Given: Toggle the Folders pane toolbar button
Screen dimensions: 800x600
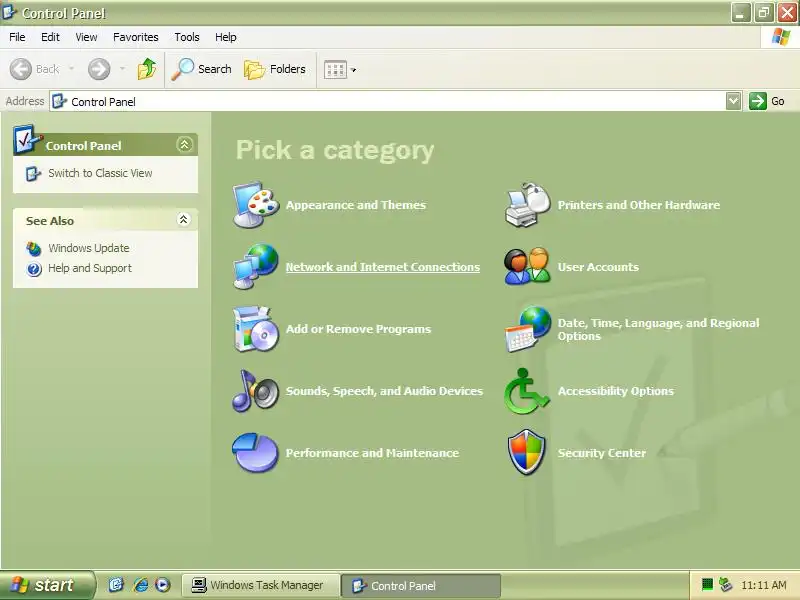Looking at the screenshot, I should click(275, 69).
